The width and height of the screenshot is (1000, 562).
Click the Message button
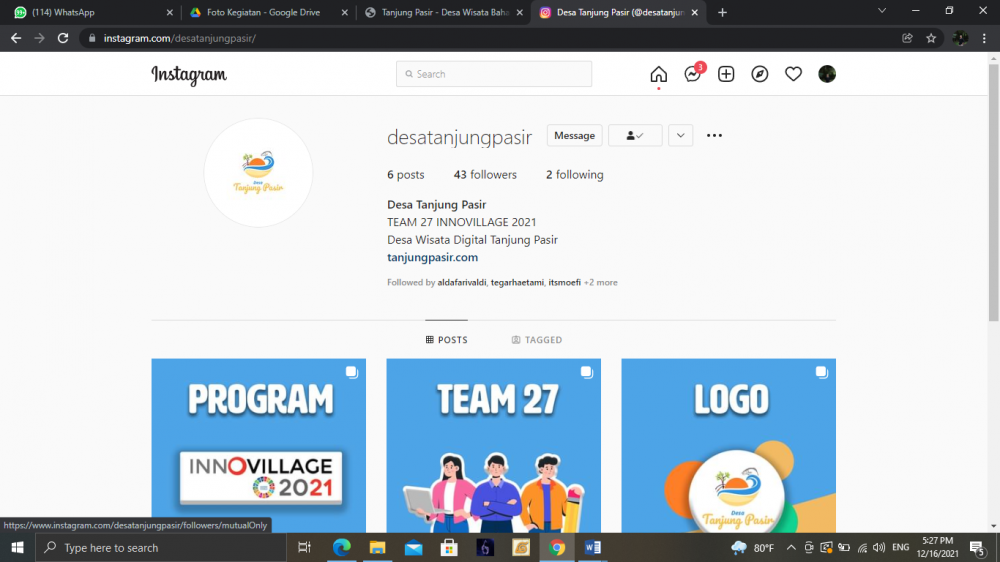click(574, 135)
